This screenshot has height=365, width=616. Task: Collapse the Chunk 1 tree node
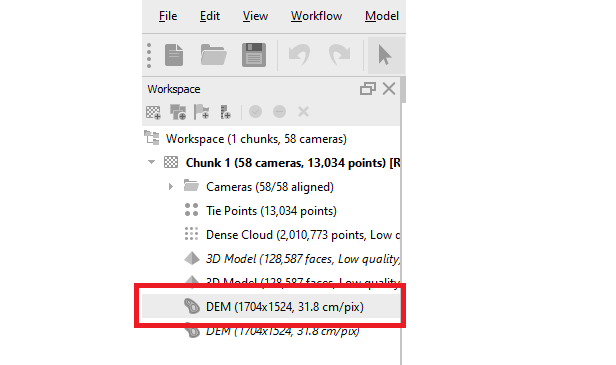click(151, 162)
